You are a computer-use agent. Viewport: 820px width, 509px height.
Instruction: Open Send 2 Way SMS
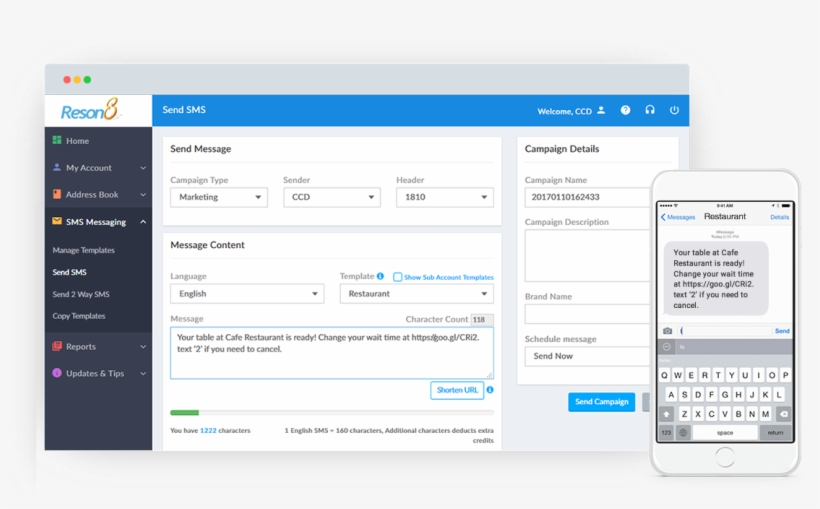[81, 294]
